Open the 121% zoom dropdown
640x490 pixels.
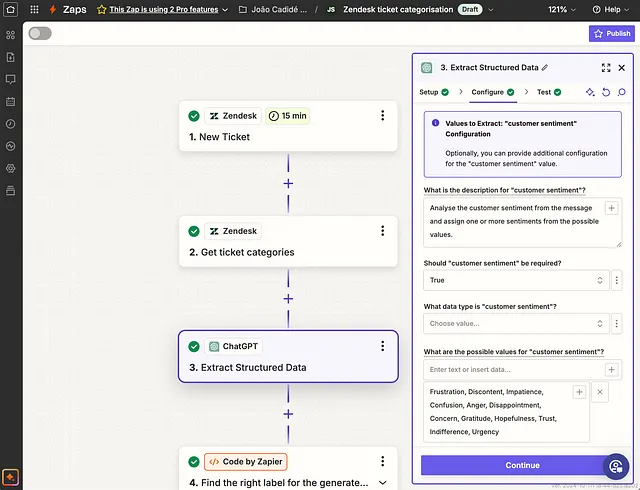(562, 9)
